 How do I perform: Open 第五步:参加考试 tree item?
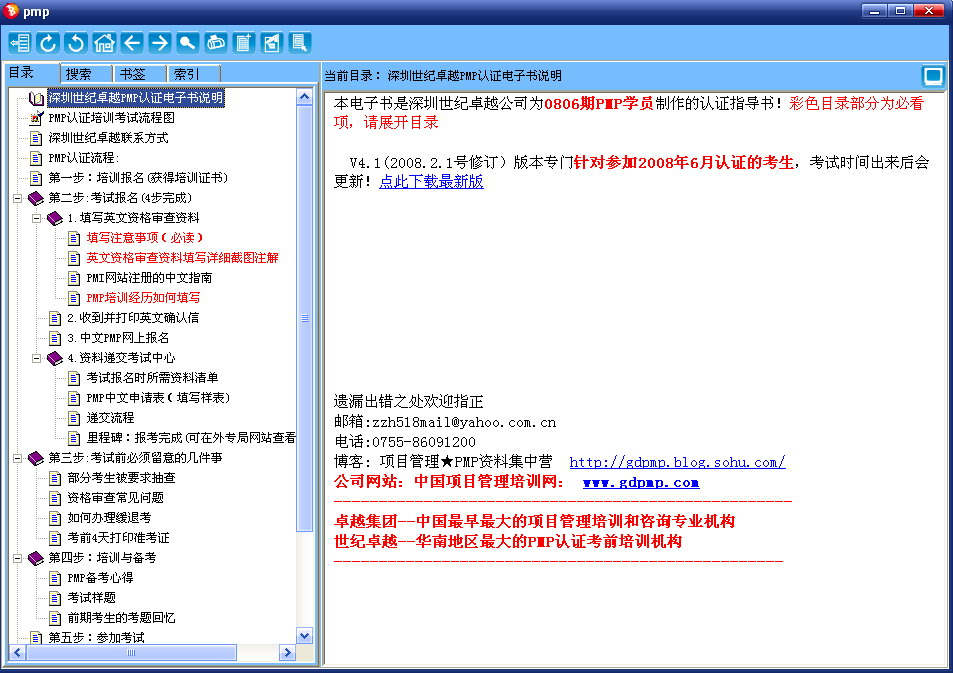(x=96, y=637)
